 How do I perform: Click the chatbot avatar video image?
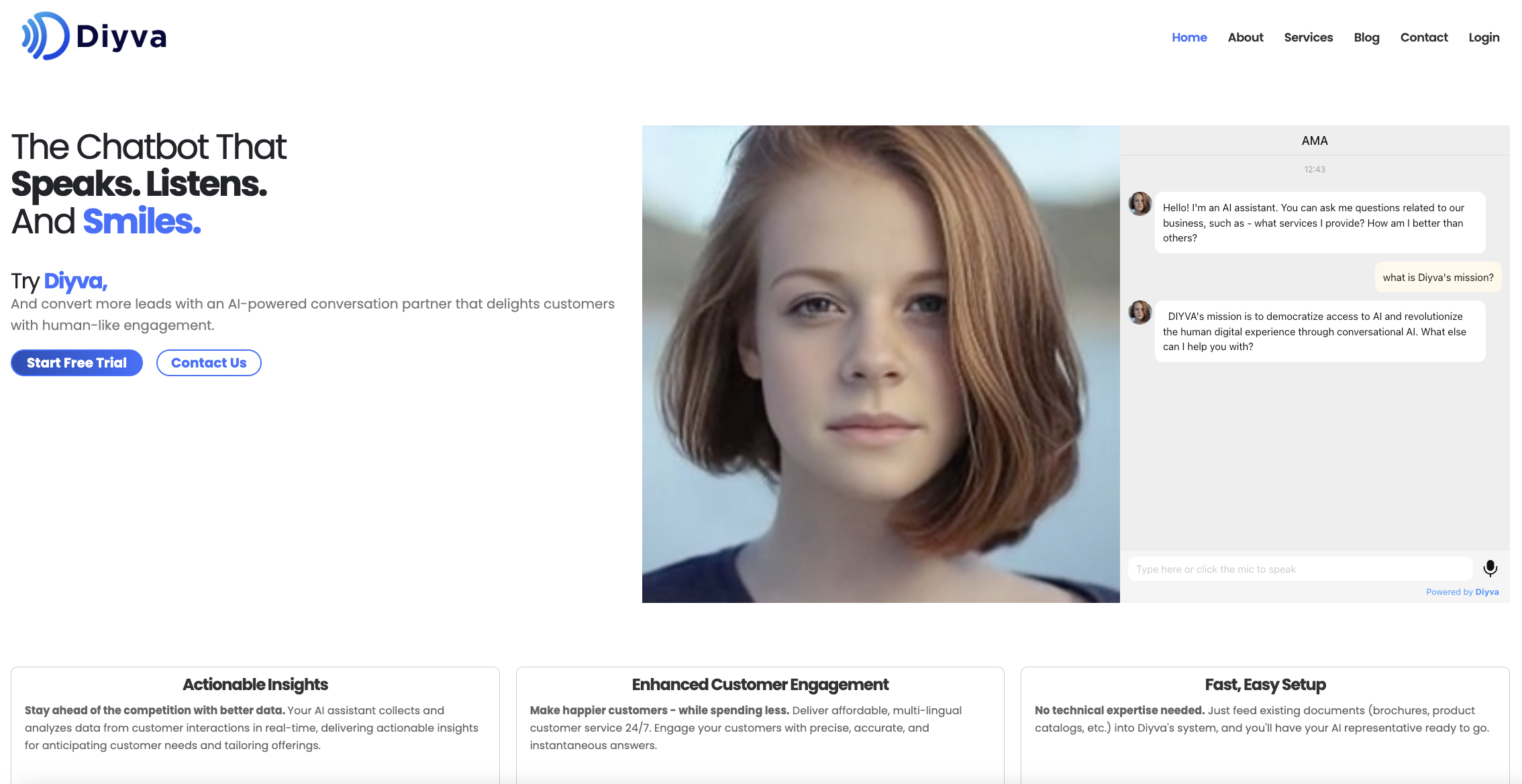880,364
